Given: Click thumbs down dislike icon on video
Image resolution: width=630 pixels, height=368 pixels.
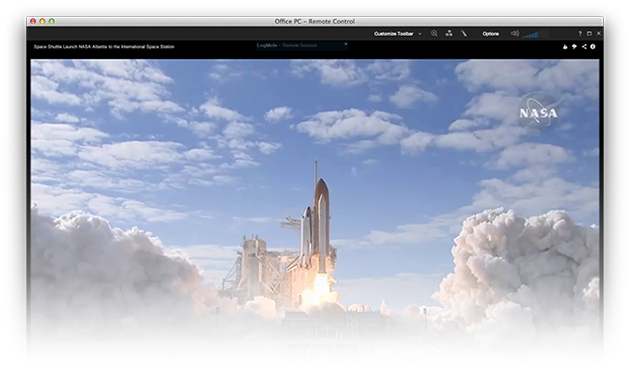Looking at the screenshot, I should 575,47.
